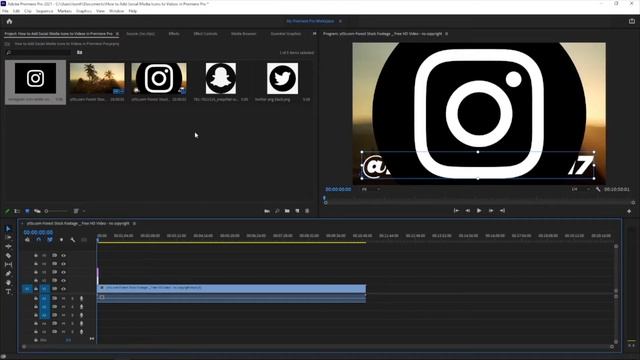This screenshot has width=640, height=360.
Task: Step forward one frame
Action: coord(491,211)
